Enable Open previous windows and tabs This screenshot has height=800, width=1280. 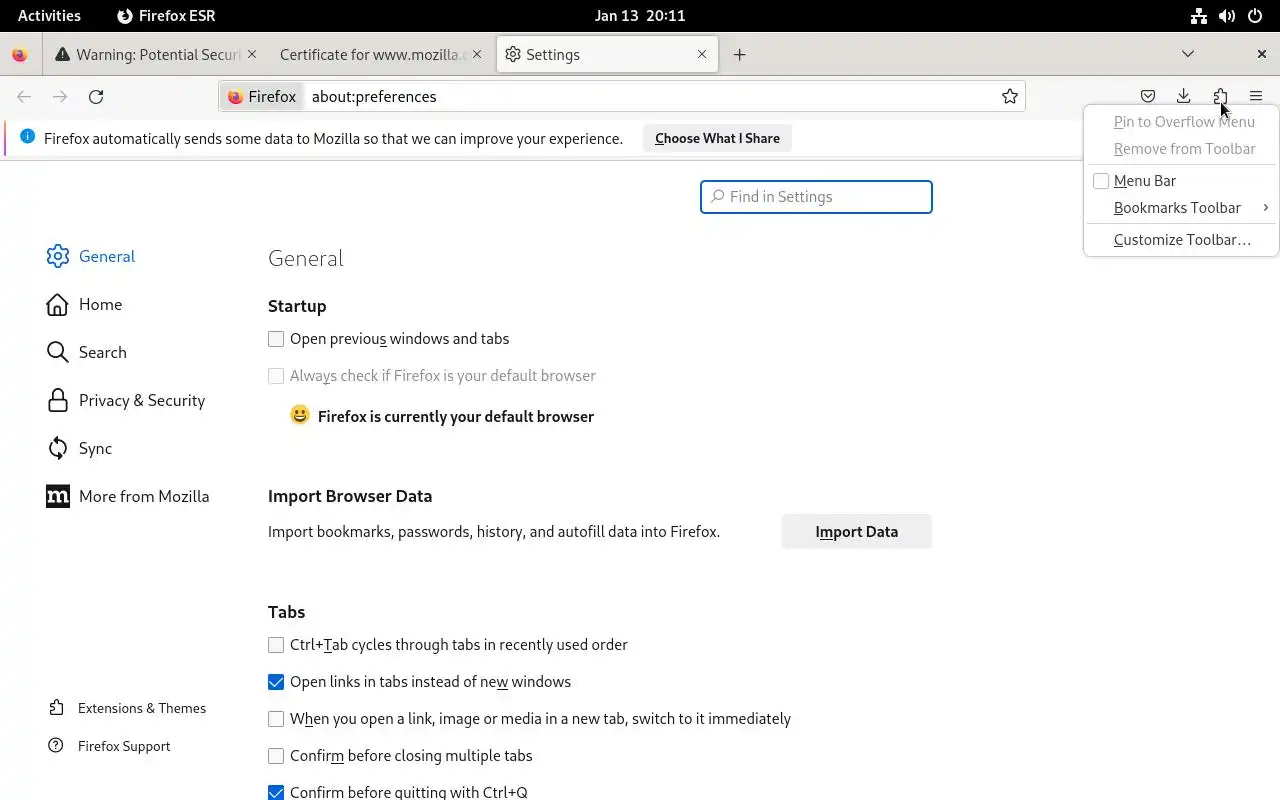(276, 339)
